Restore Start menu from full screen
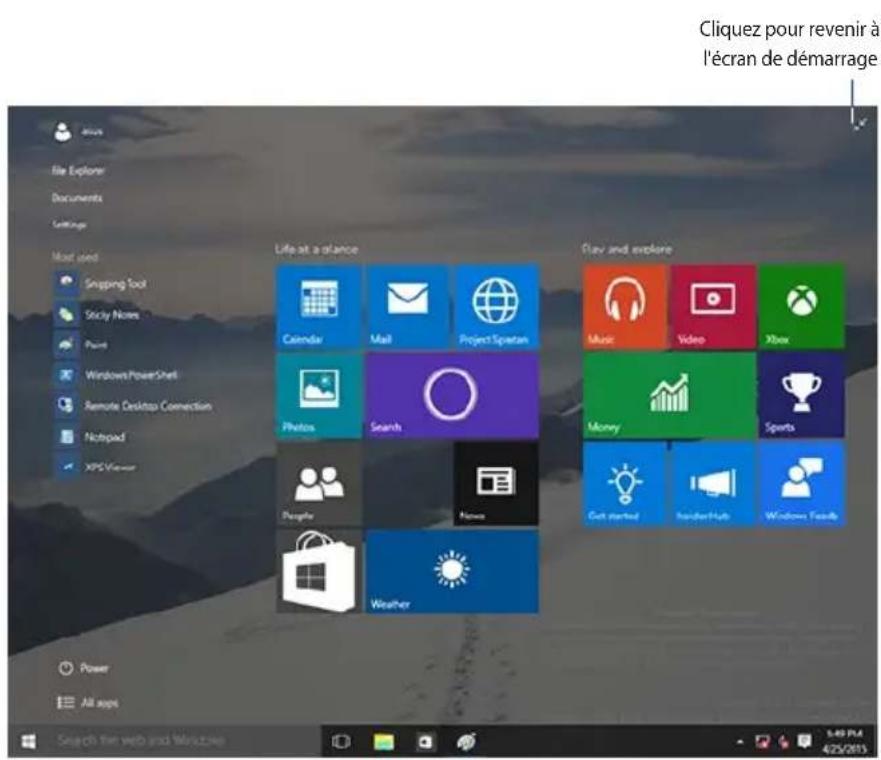The height and width of the screenshot is (760, 881). tap(860, 124)
